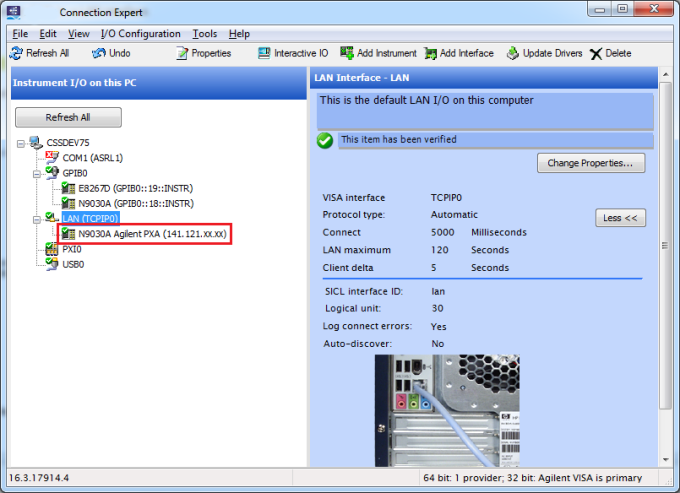Open the I/O Configuration menu

pos(140,34)
